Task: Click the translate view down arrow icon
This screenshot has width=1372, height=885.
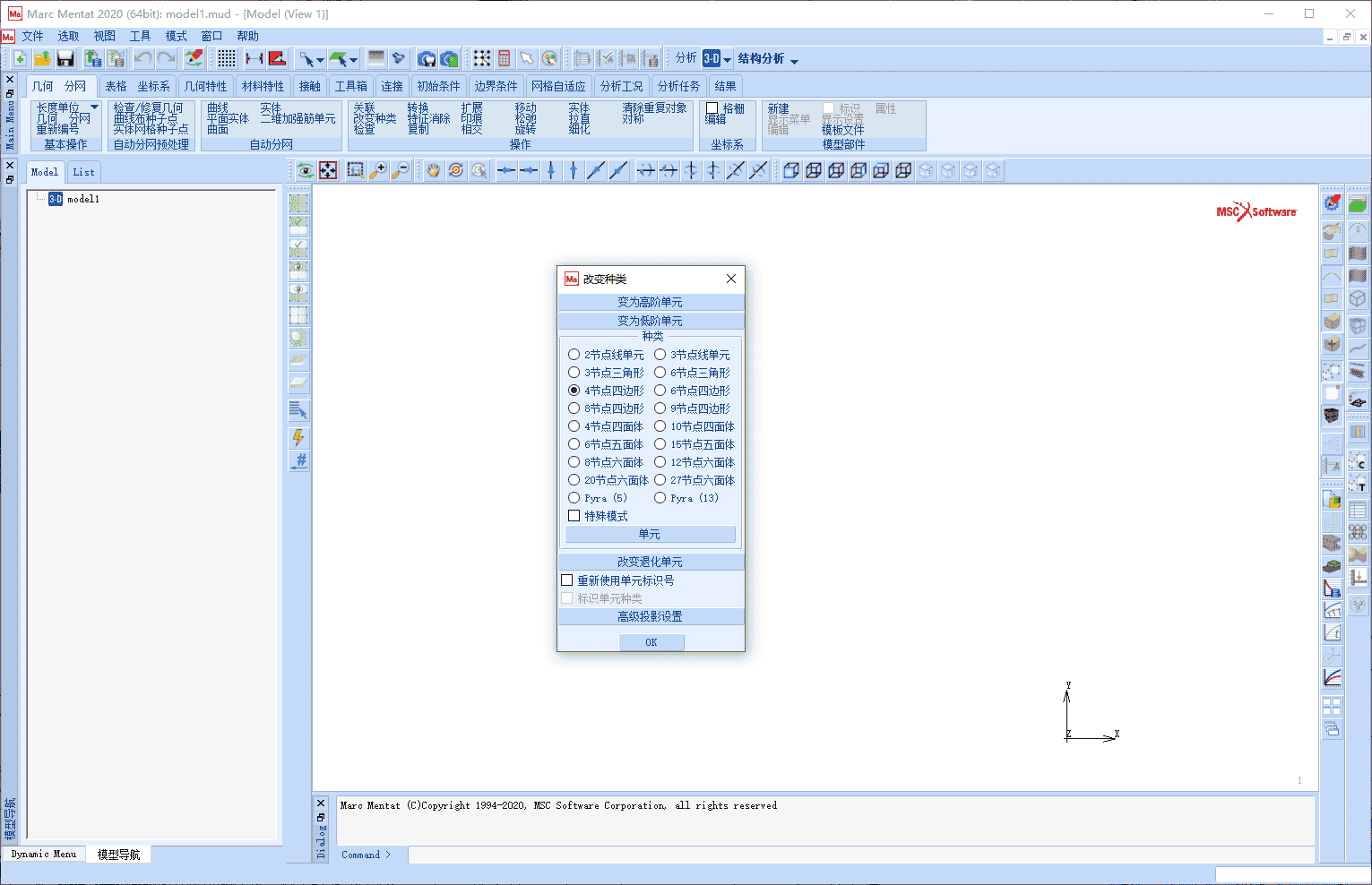Action: [551, 170]
